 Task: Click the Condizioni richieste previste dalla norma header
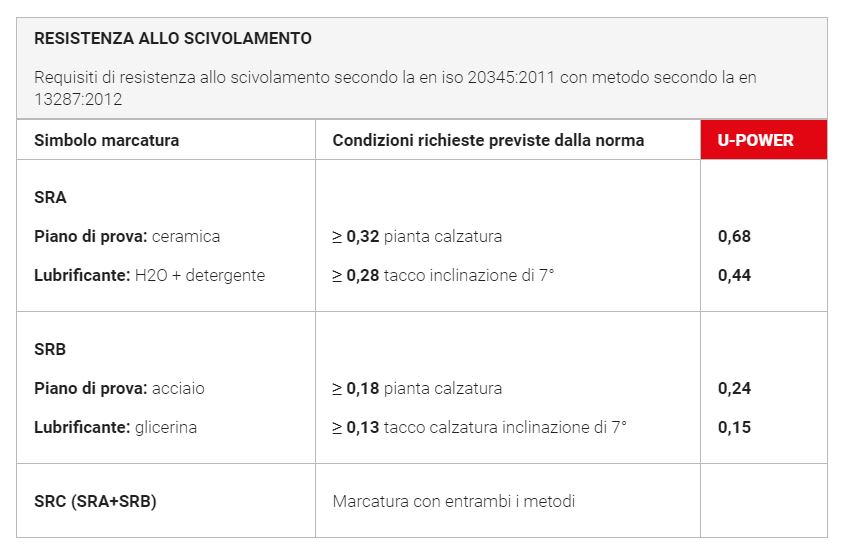(488, 140)
